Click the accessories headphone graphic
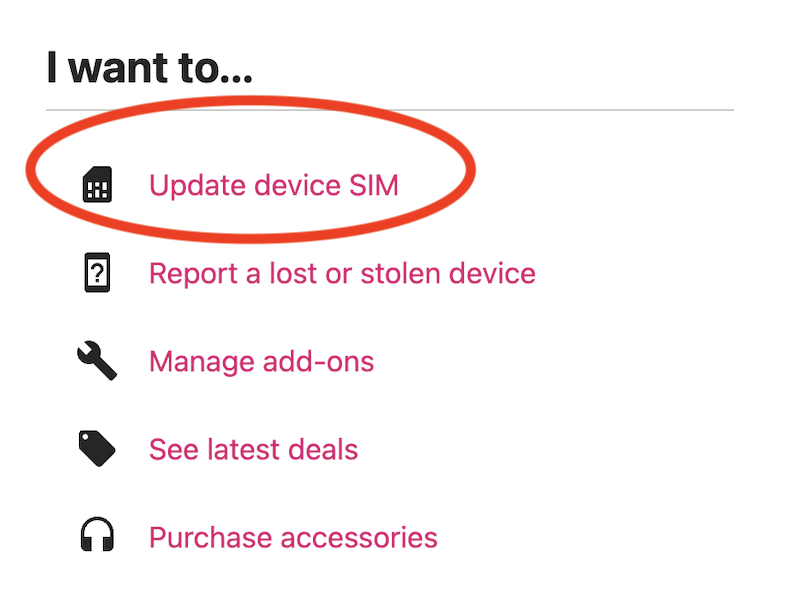The image size is (800, 600). [97, 537]
